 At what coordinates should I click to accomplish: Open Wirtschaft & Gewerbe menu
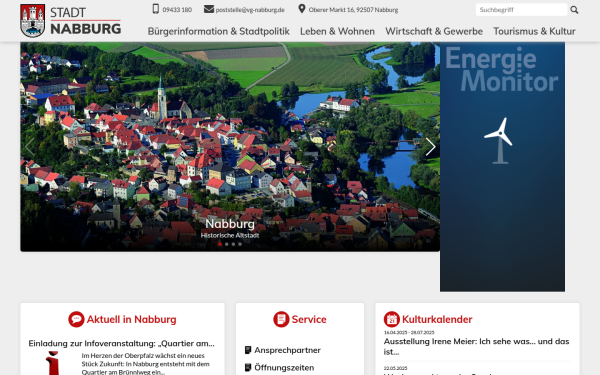point(434,31)
